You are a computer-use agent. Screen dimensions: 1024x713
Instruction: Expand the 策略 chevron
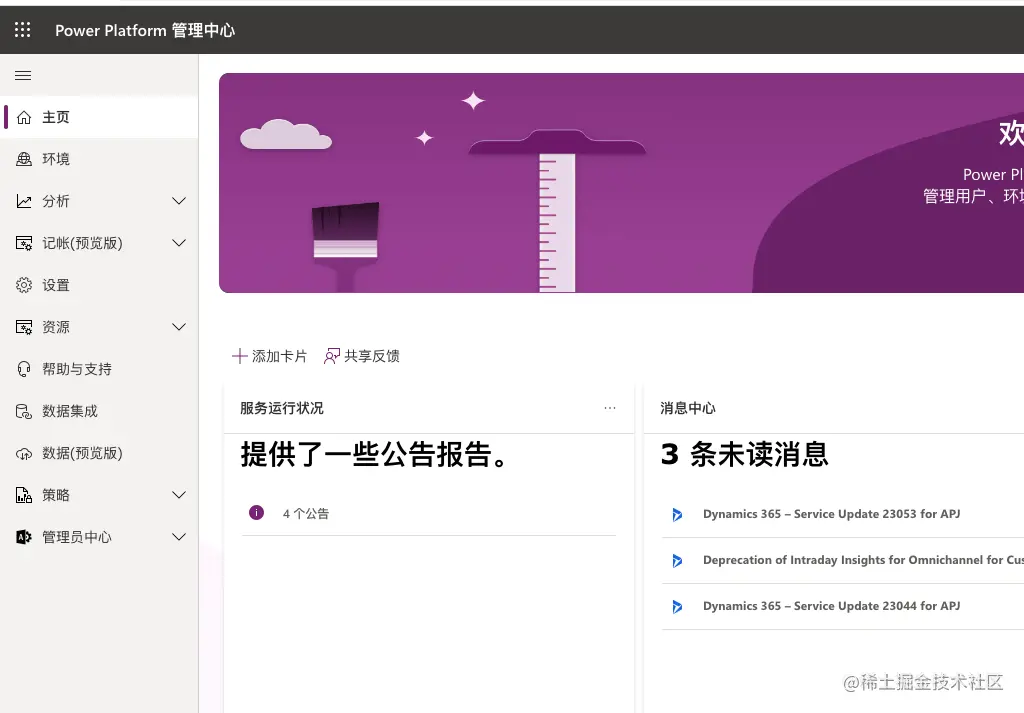point(179,495)
